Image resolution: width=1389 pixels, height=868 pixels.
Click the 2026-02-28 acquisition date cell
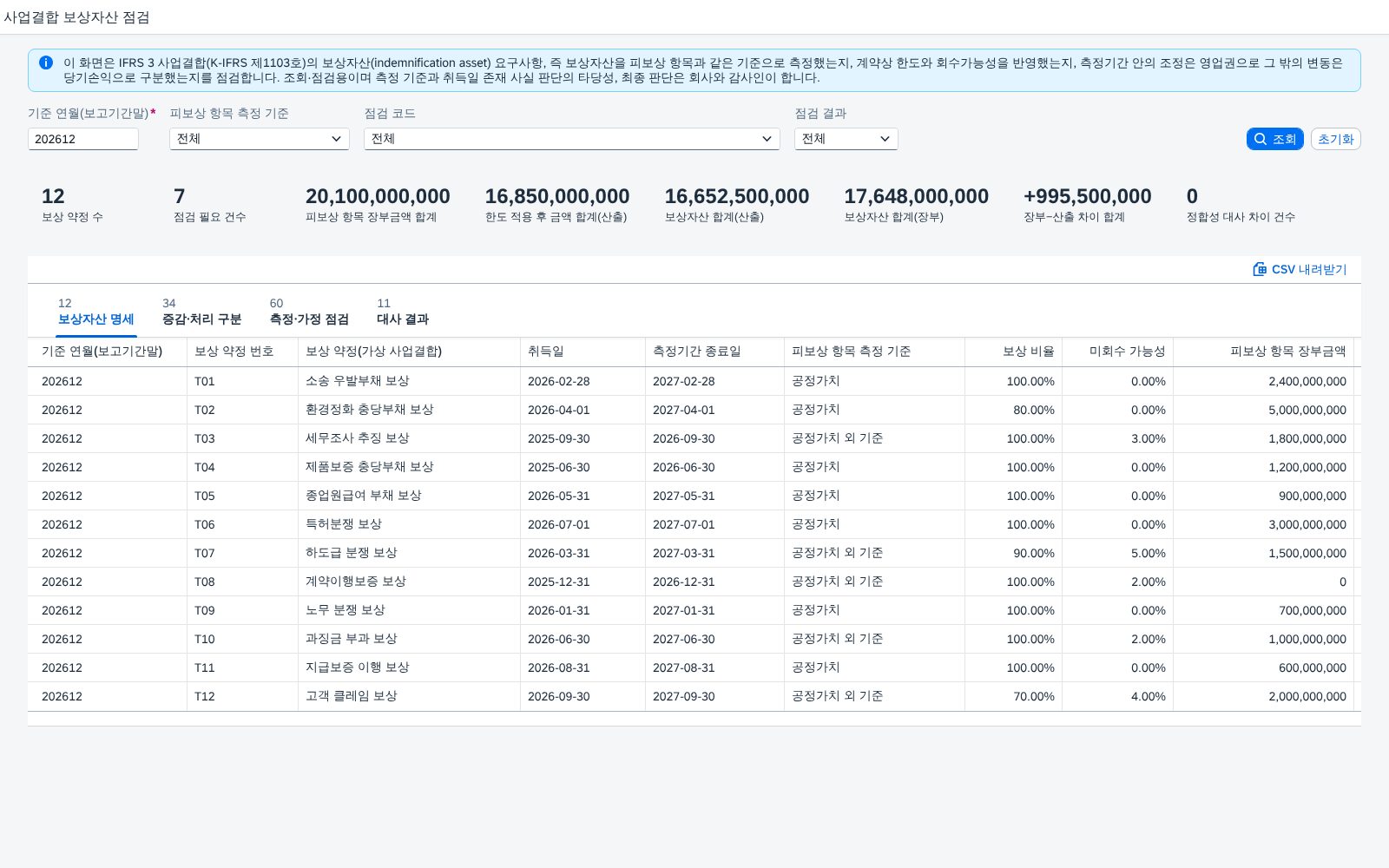click(583, 381)
